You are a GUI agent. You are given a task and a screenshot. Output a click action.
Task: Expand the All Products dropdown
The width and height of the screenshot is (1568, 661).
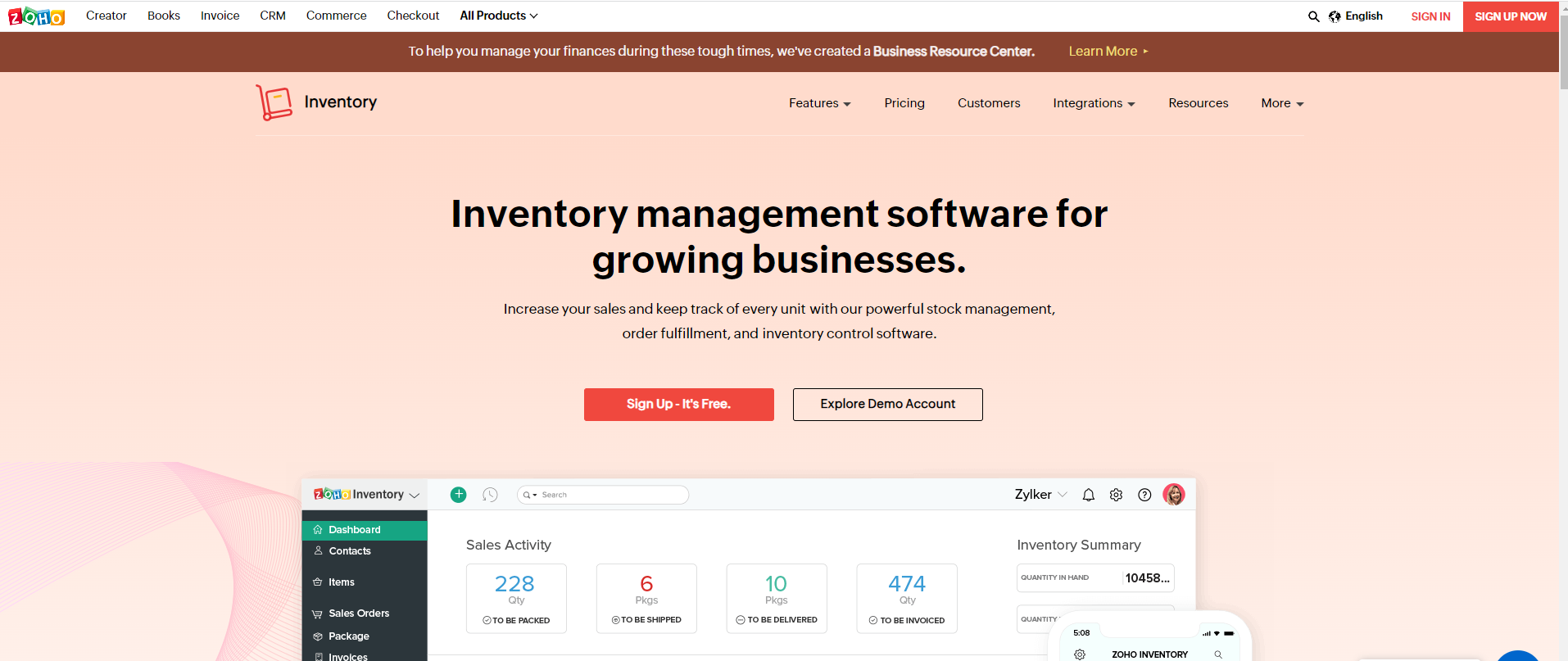[499, 16]
